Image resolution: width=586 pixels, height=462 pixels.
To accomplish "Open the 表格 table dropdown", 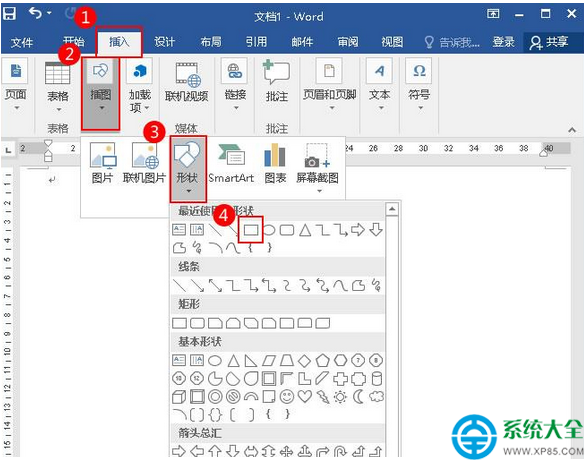I will (58, 87).
